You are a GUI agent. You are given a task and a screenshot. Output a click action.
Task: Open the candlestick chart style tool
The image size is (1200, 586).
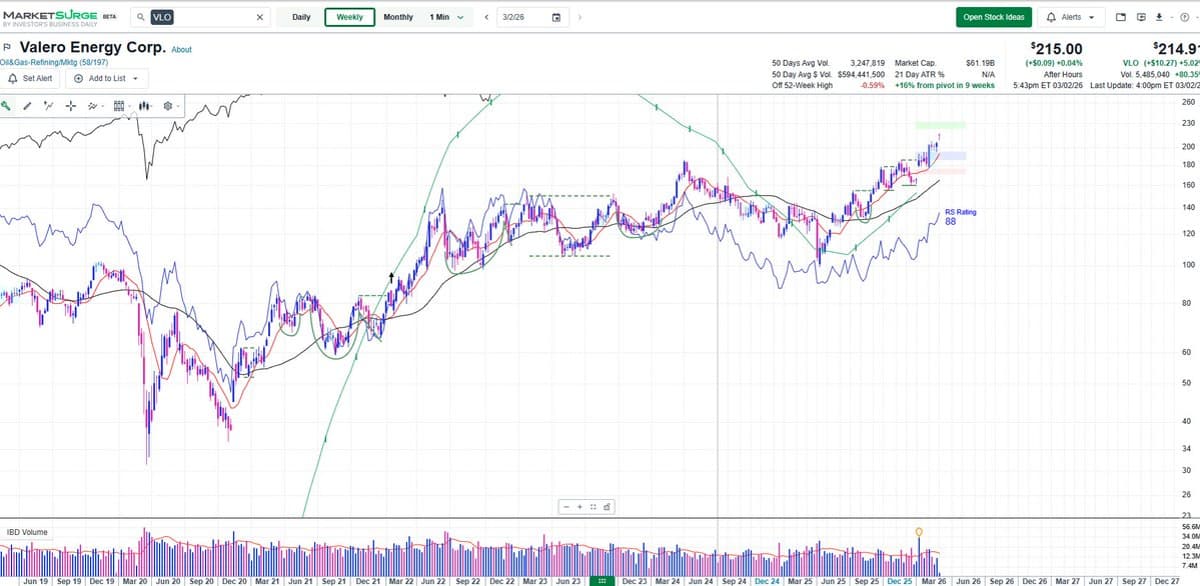click(x=143, y=105)
